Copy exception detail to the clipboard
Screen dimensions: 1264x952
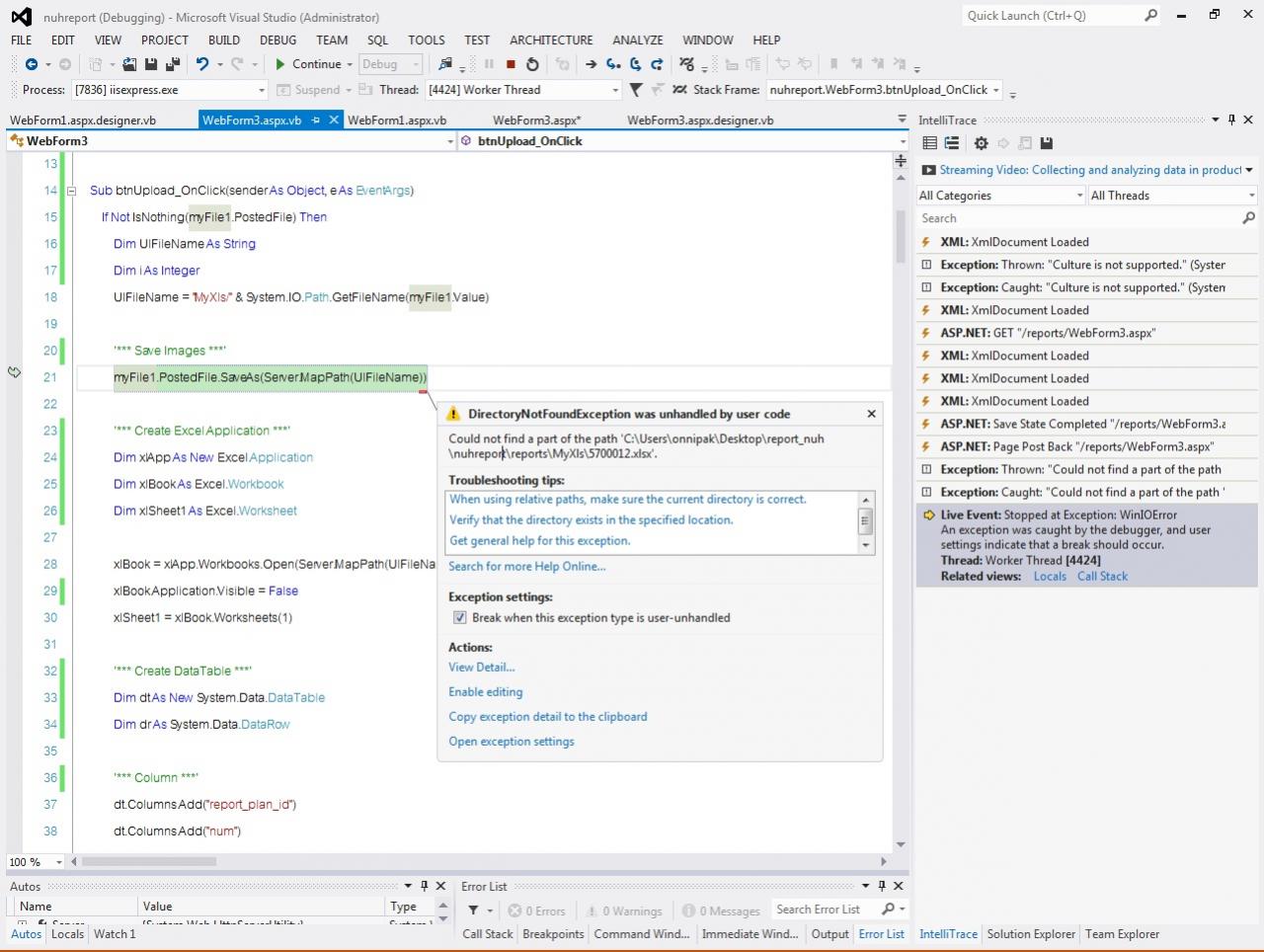click(548, 717)
